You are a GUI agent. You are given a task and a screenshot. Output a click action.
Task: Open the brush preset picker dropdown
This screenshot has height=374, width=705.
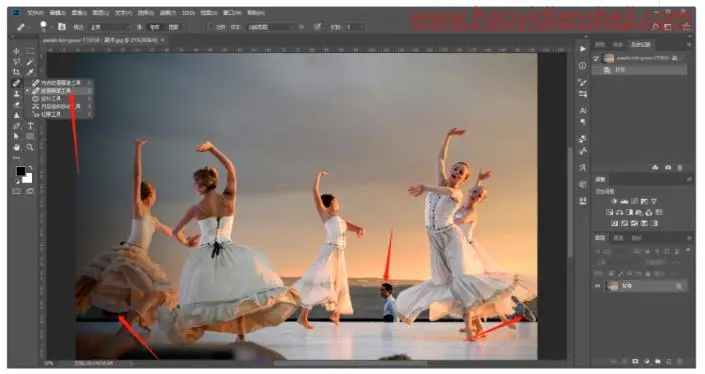pyautogui.click(x=45, y=27)
